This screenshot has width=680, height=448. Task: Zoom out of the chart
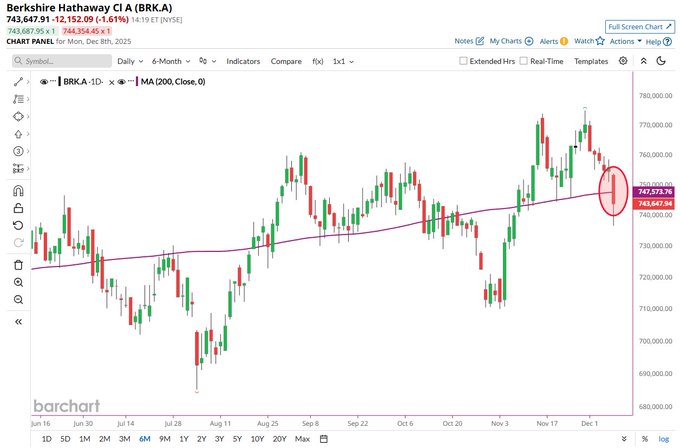coord(18,300)
